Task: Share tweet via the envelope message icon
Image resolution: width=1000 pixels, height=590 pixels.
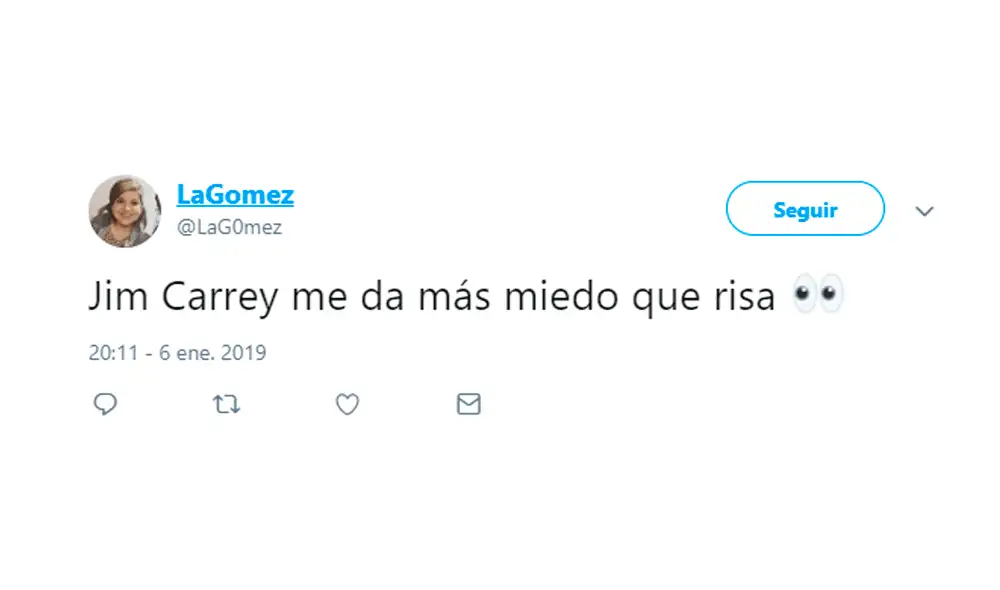Action: pos(468,404)
